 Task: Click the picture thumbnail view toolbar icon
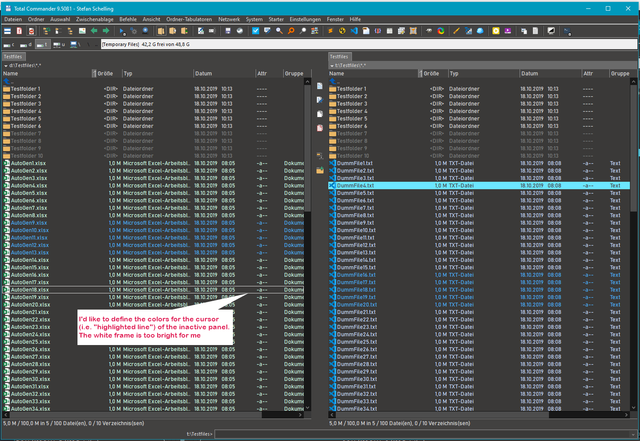point(82,31)
